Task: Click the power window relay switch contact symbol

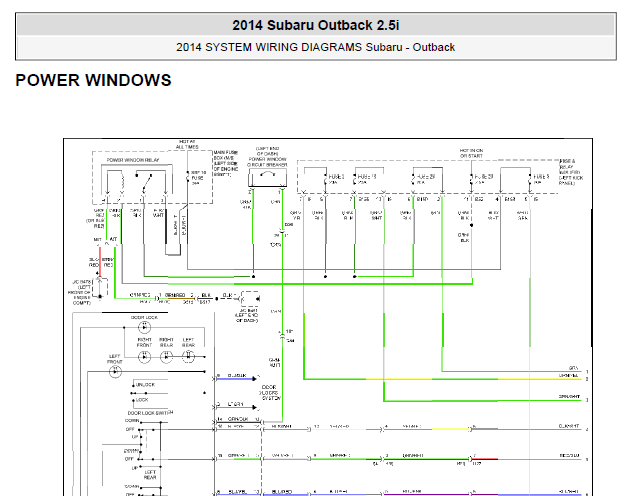Action: tap(144, 183)
